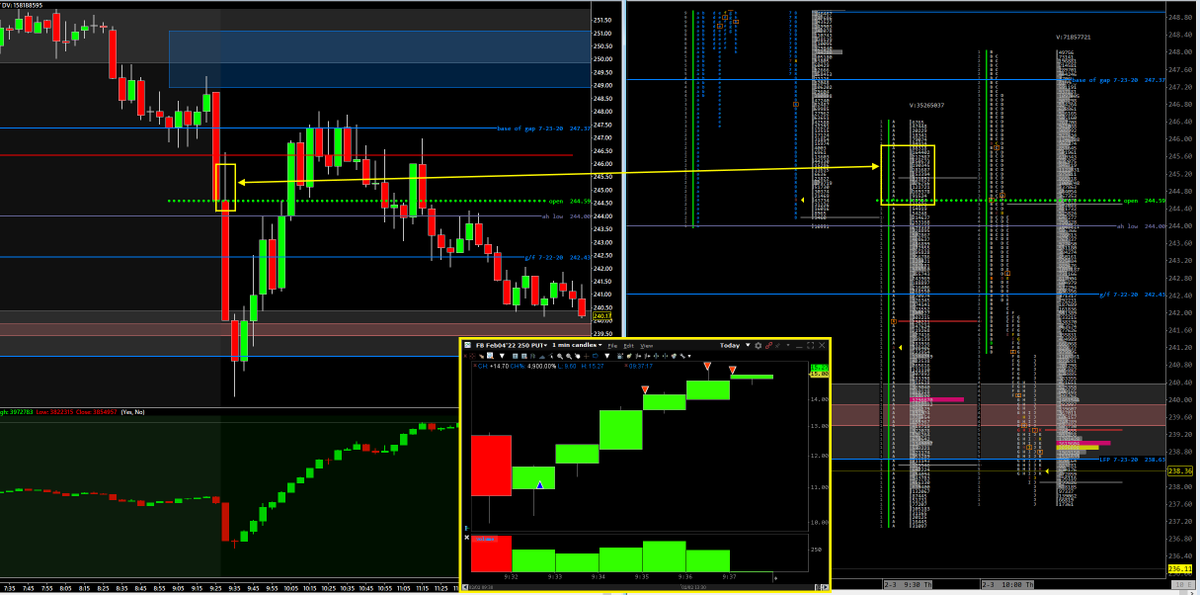The width and height of the screenshot is (1200, 595).
Task: Click the magnifier-on-page icon in the option chart toolbar
Action: pos(490,356)
